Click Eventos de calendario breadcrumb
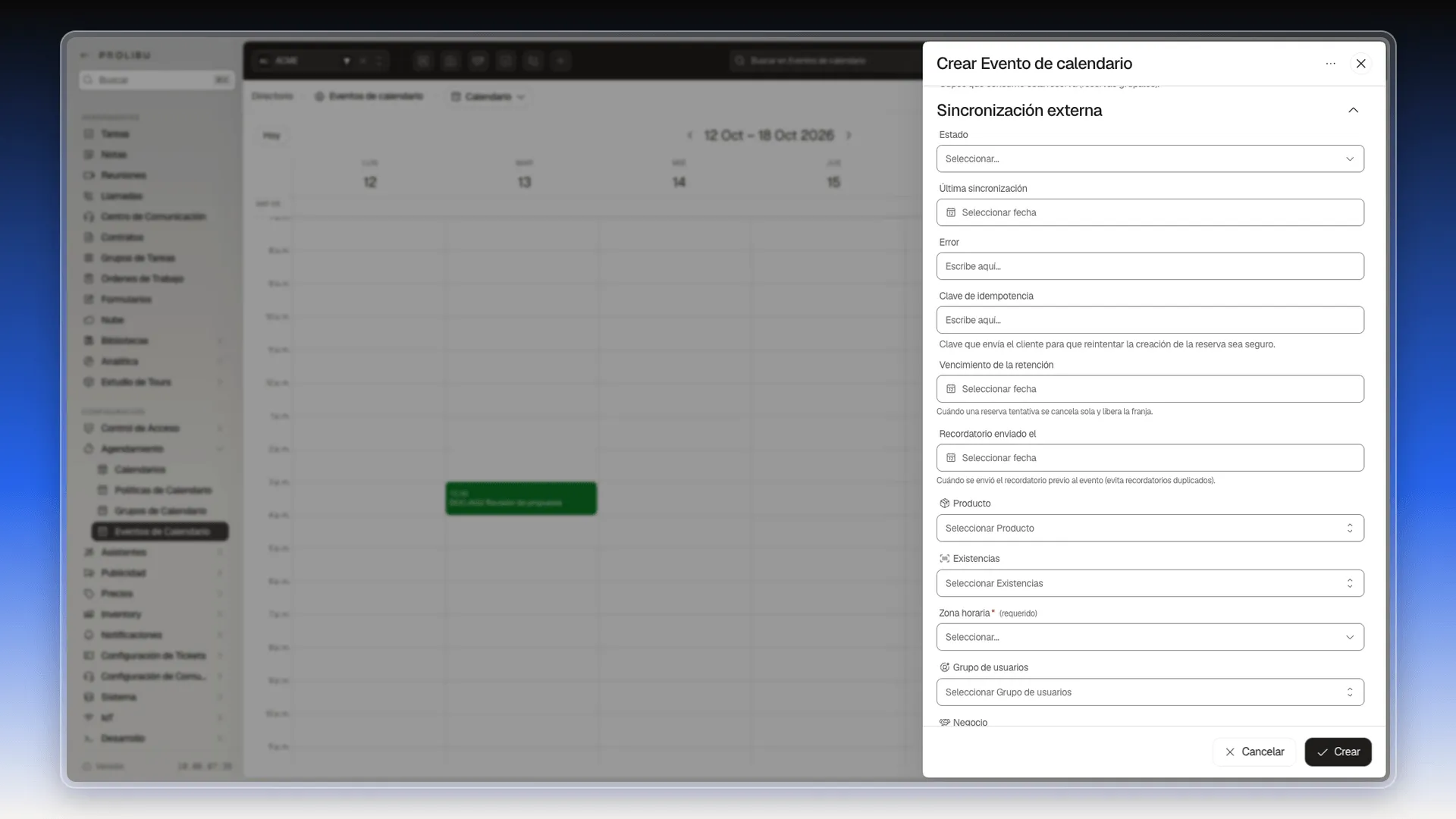1456x819 pixels. pyautogui.click(x=369, y=96)
